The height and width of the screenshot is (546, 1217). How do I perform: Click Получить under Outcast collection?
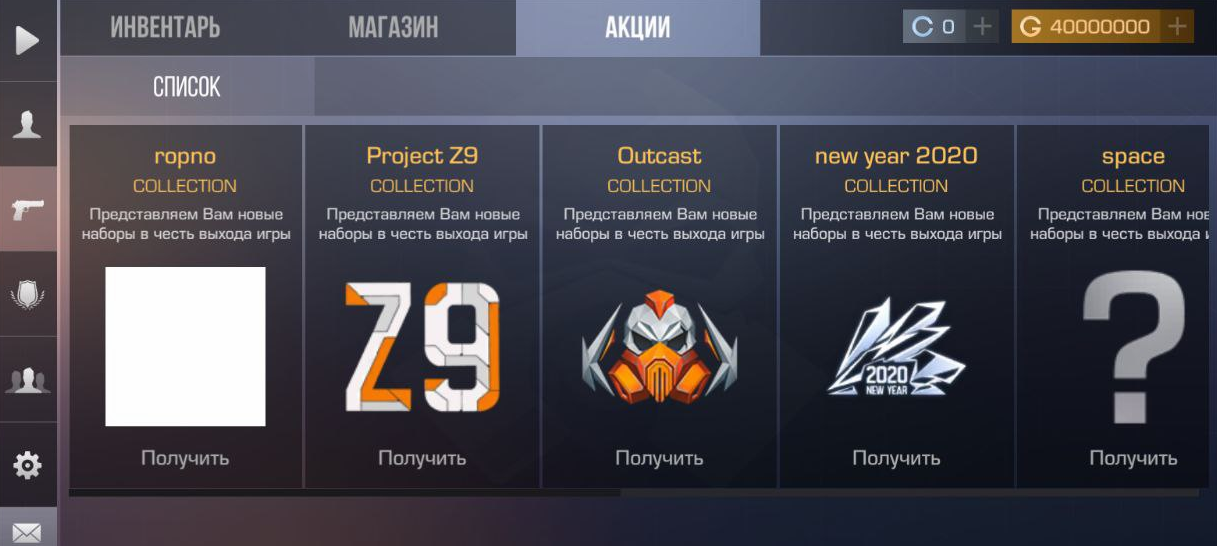point(659,458)
